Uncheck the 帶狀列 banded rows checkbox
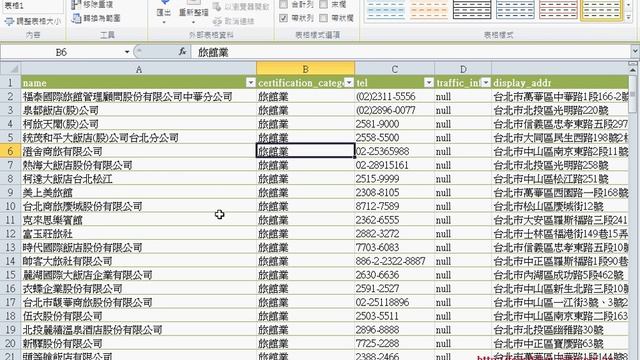This screenshot has height=360, width=640. pyautogui.click(x=283, y=18)
